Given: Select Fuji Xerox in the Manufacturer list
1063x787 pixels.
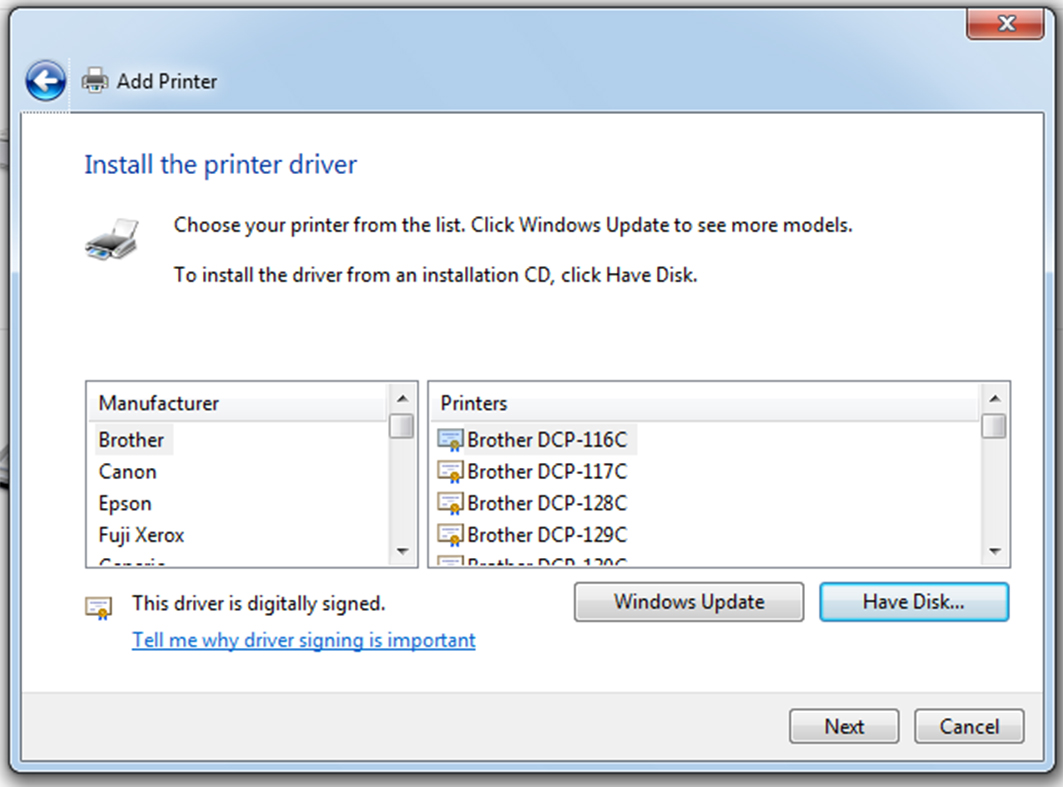Looking at the screenshot, I should [141, 536].
